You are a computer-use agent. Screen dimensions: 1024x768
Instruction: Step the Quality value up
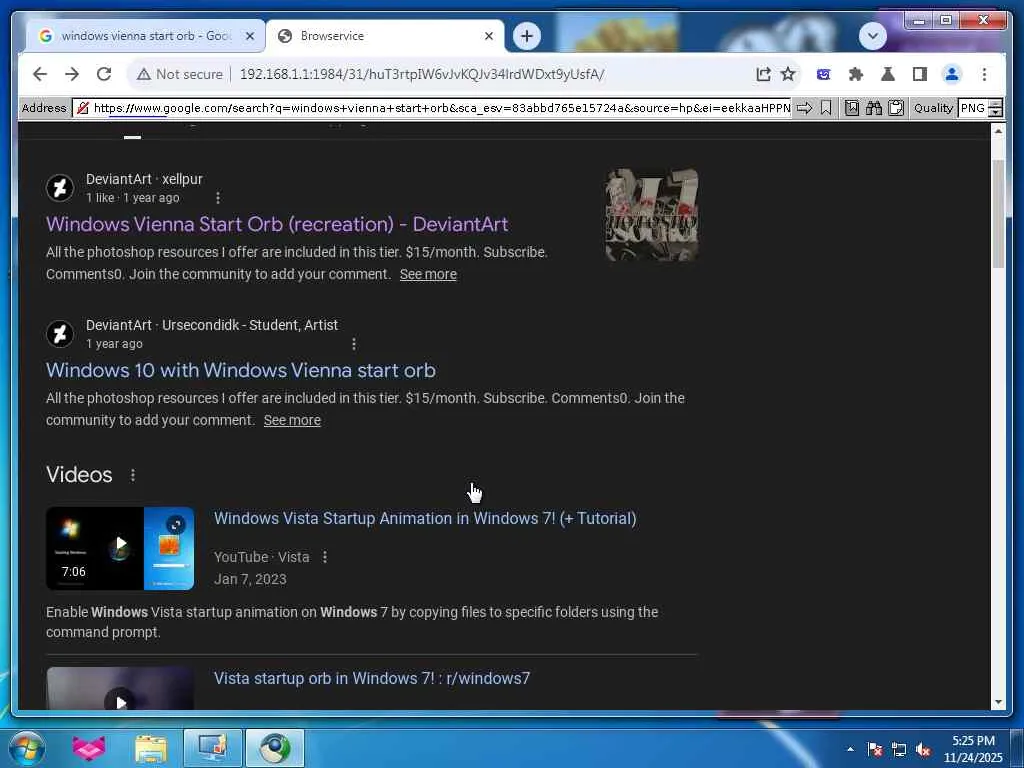pyautogui.click(x=995, y=104)
